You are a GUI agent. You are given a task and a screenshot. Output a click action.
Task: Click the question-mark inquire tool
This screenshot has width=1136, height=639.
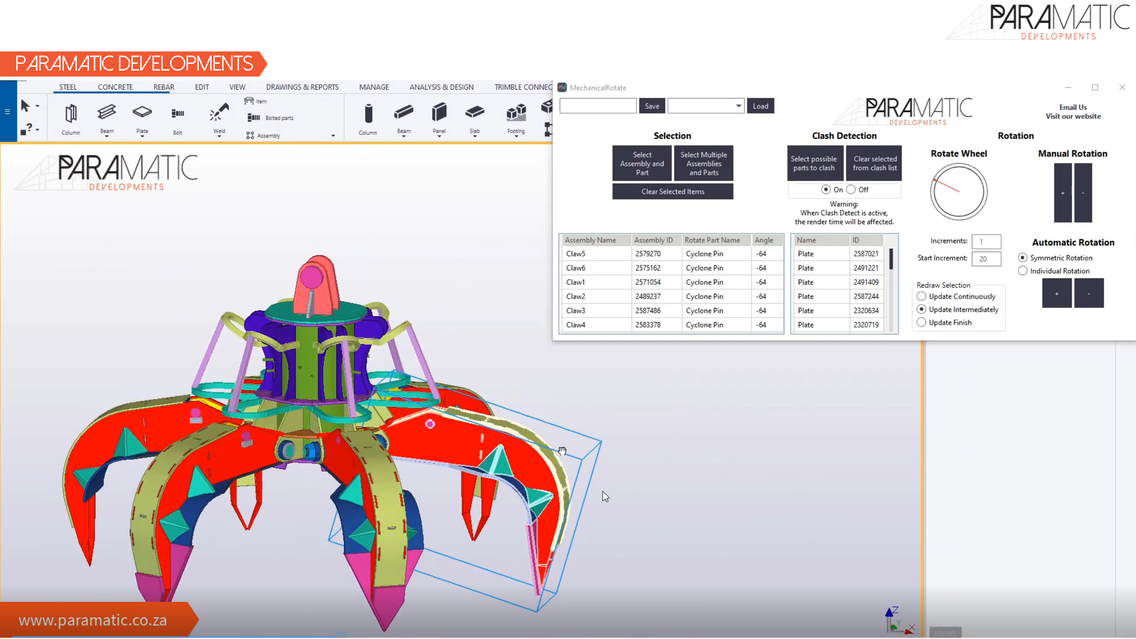coord(25,129)
